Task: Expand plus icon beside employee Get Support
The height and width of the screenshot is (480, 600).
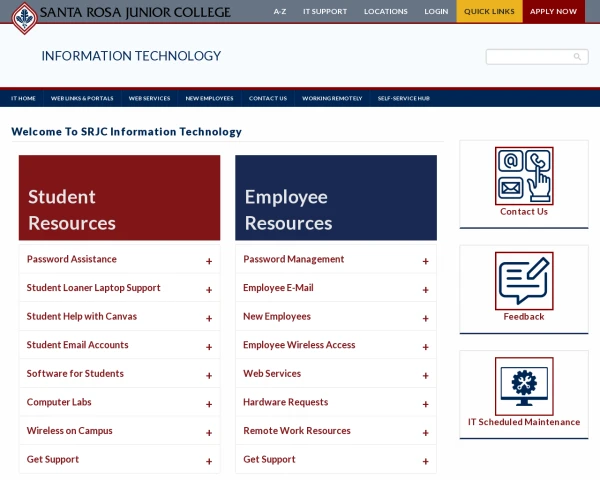Action: click(426, 462)
